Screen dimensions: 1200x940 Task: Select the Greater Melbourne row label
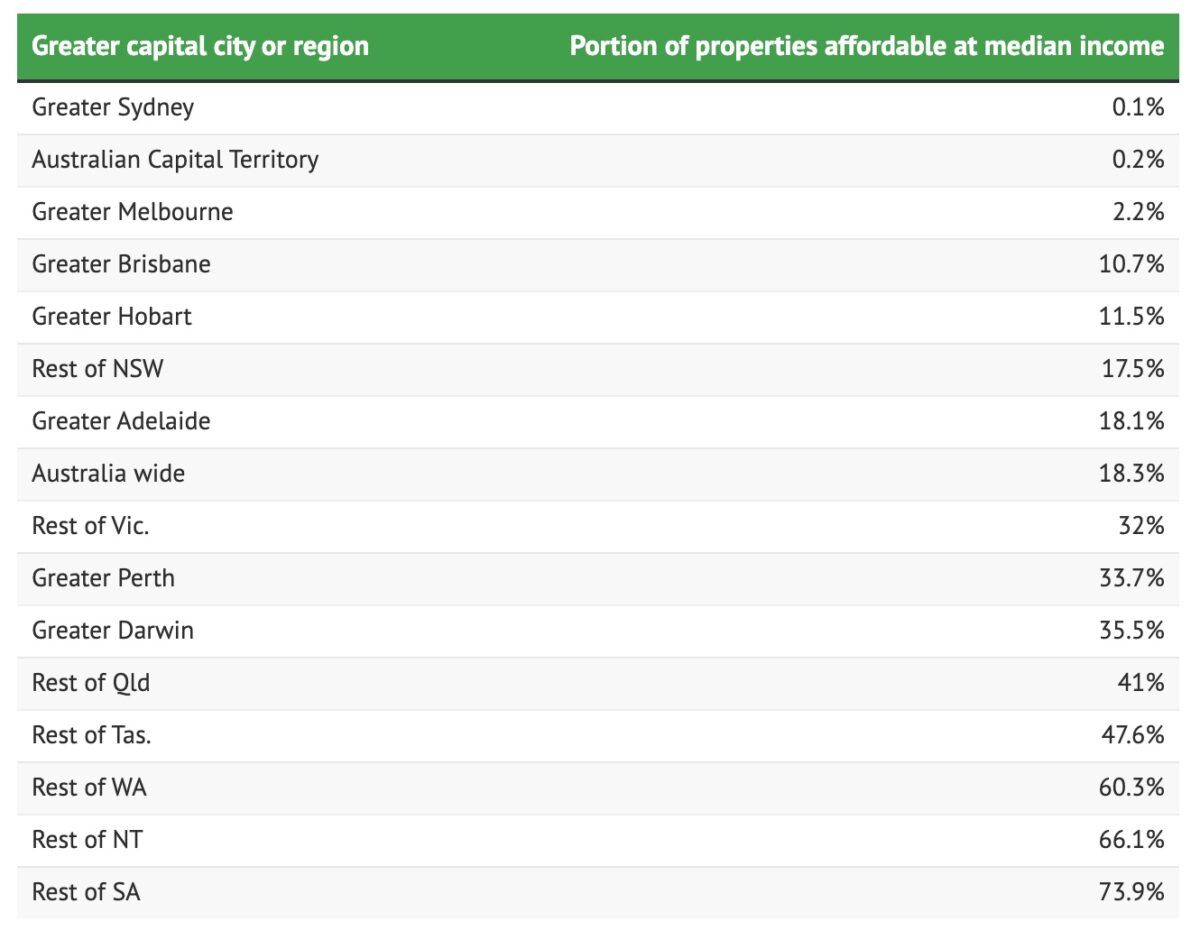pyautogui.click(x=132, y=212)
